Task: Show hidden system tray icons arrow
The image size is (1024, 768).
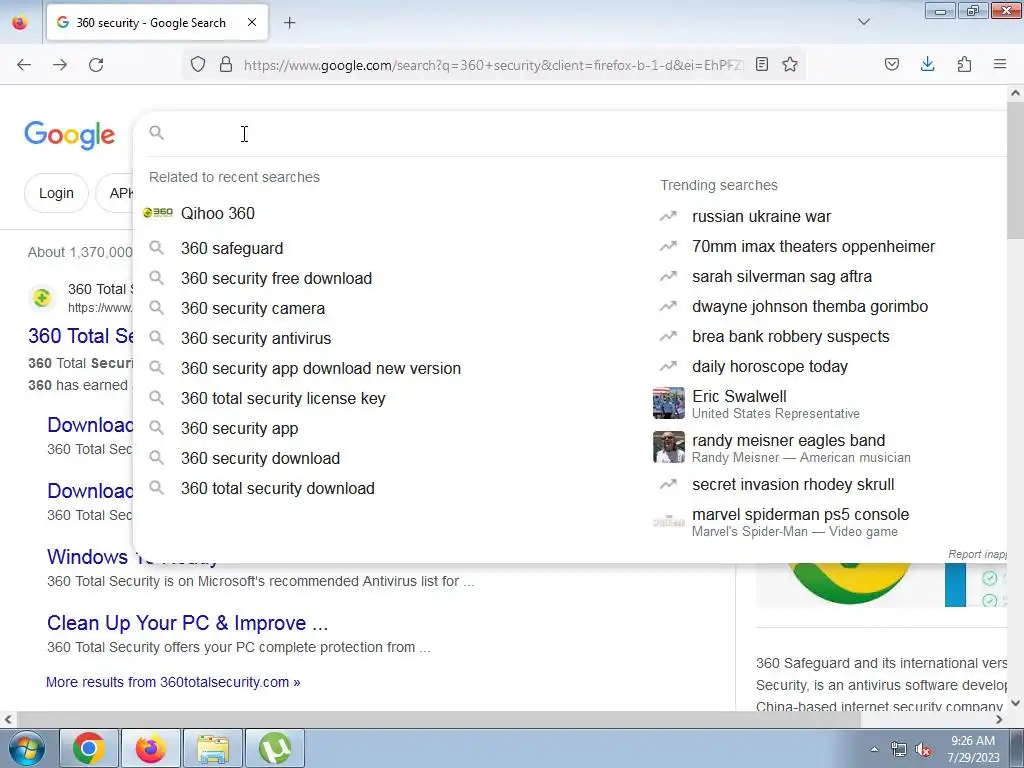Action: coord(874,749)
